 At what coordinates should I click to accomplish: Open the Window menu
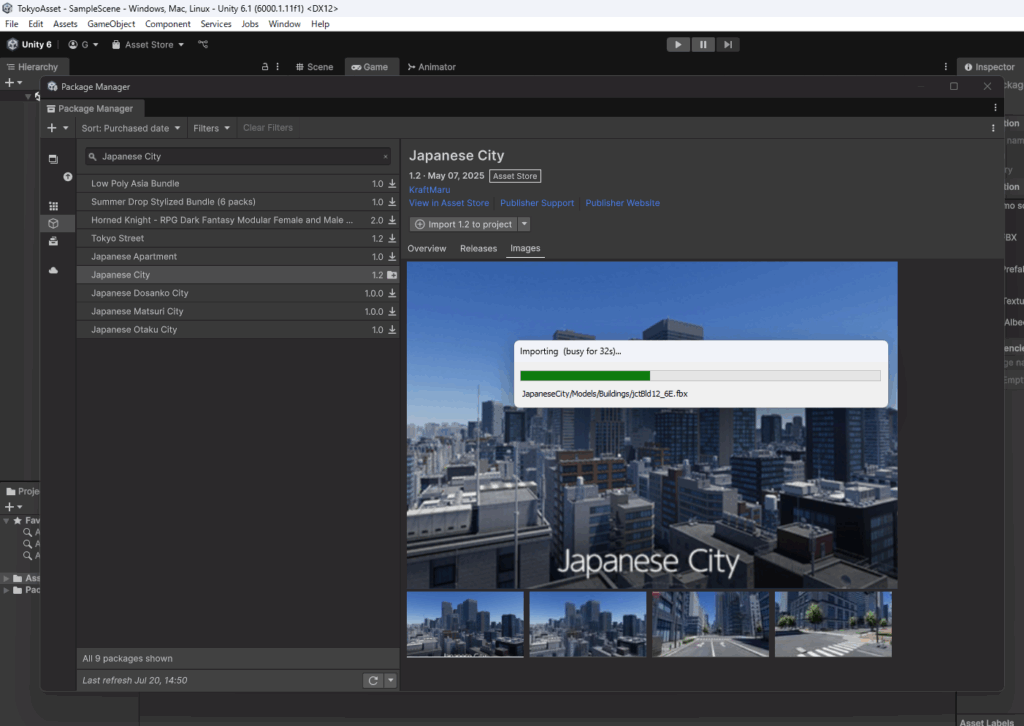[x=284, y=24]
